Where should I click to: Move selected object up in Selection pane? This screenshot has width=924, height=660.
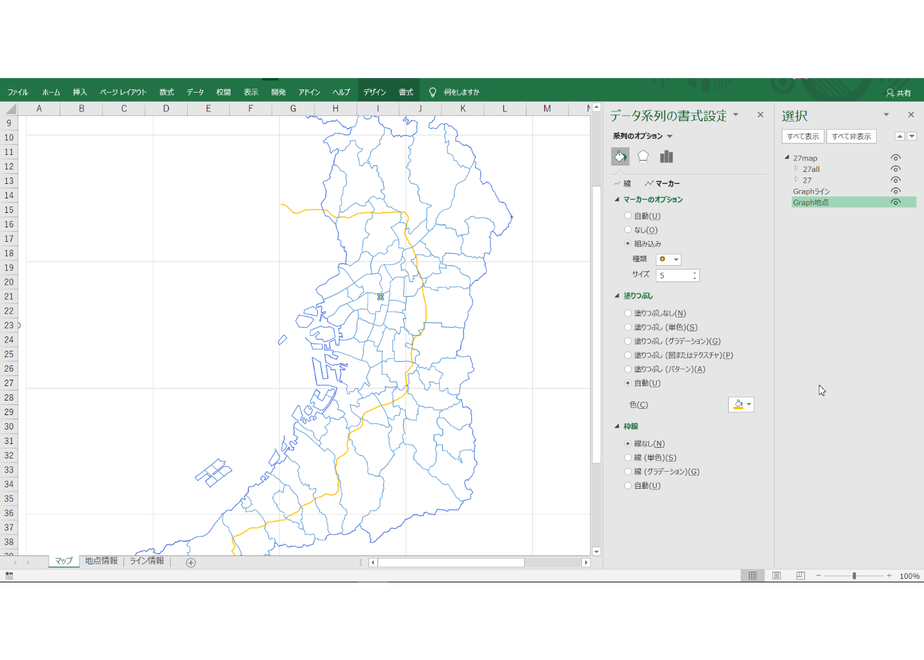[x=900, y=136]
